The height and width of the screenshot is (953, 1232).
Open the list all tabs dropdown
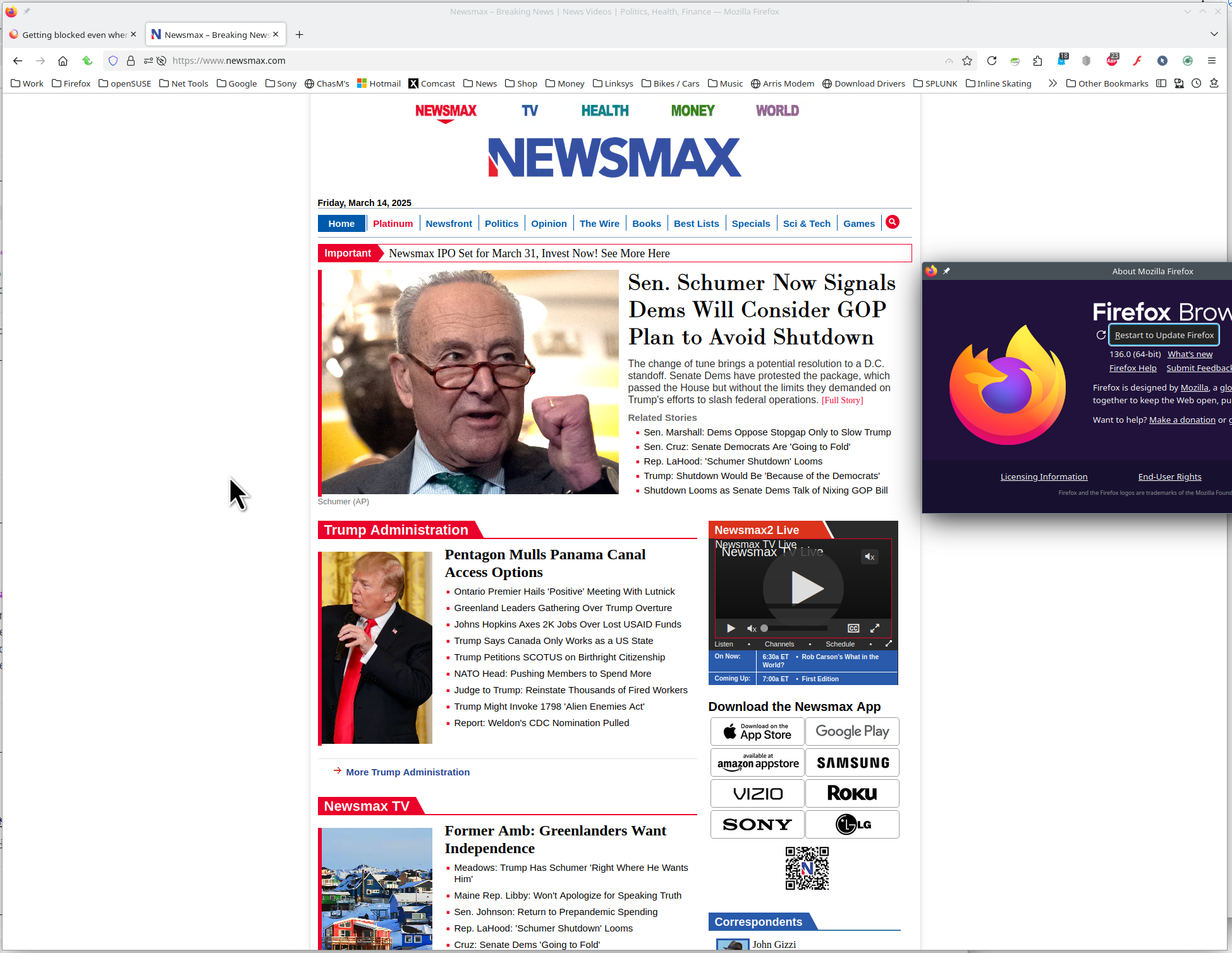pyautogui.click(x=1214, y=34)
